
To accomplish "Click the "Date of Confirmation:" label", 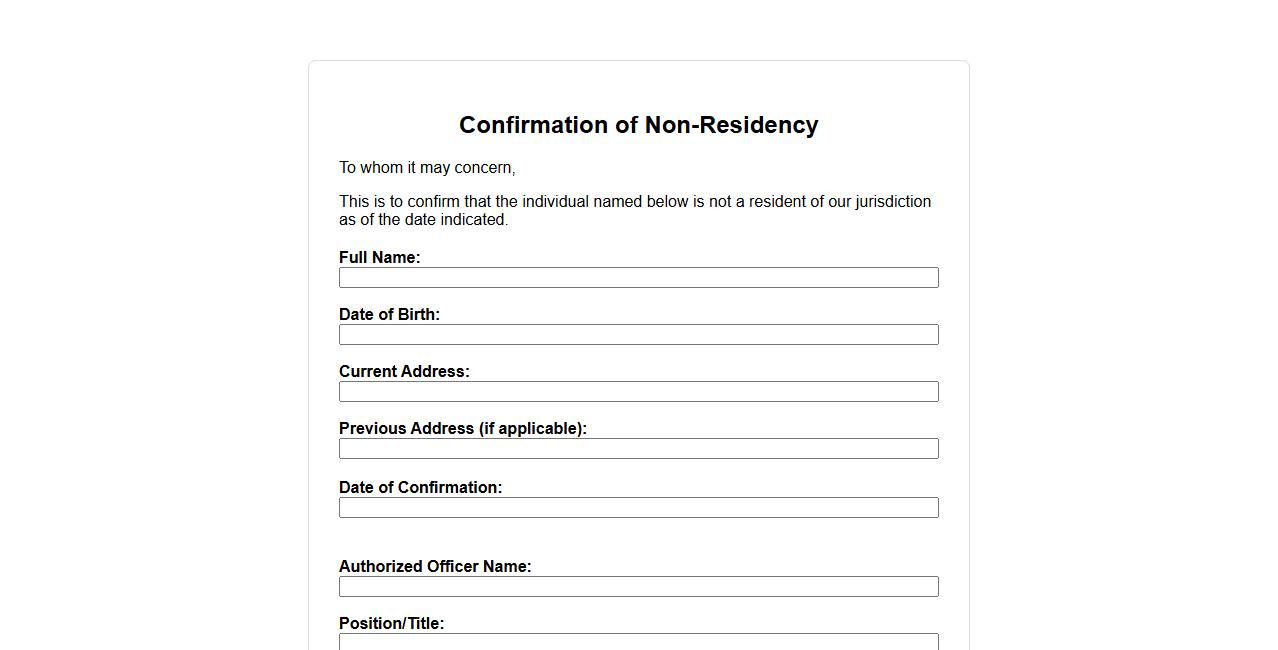I will pyautogui.click(x=420, y=487).
